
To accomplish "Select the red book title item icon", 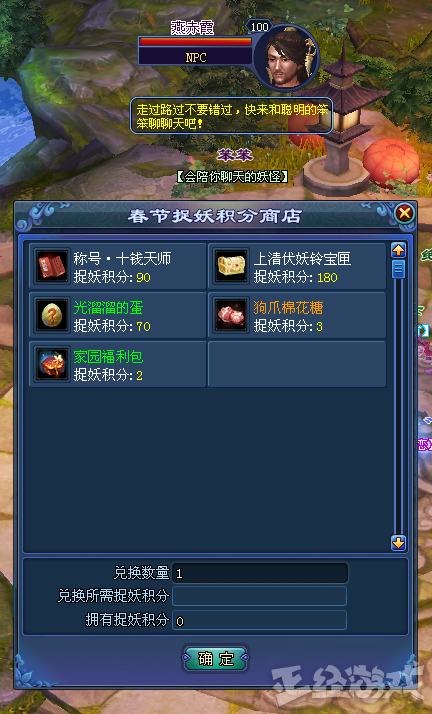I will (52, 266).
